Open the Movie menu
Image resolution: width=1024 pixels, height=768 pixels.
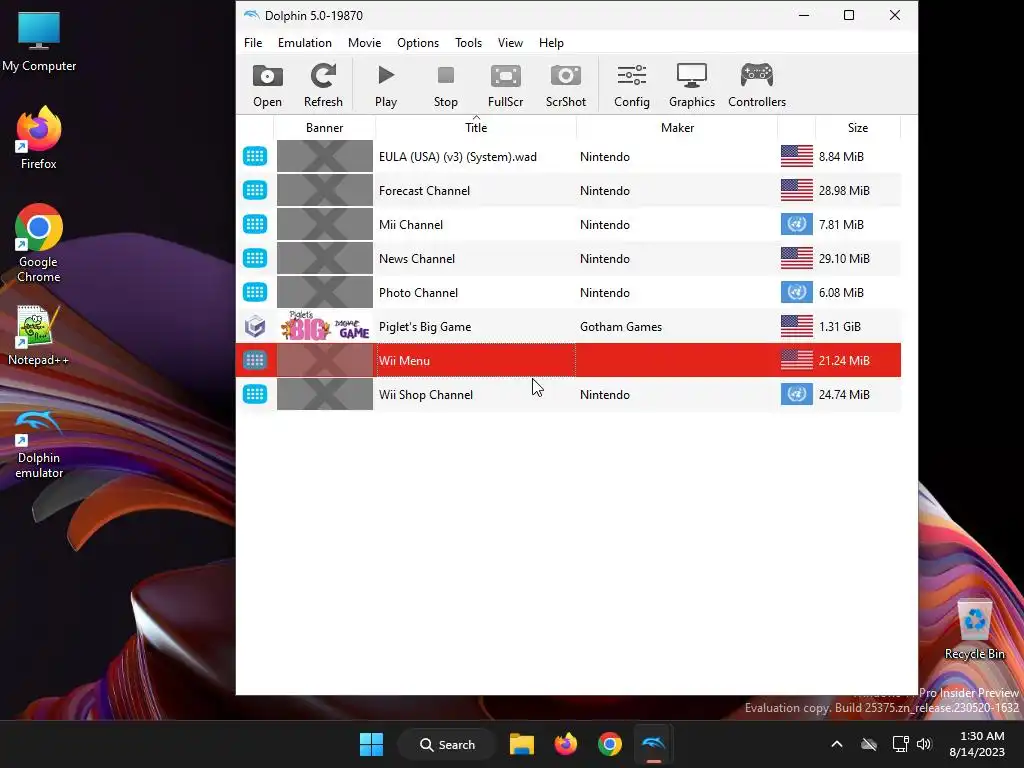[x=364, y=42]
